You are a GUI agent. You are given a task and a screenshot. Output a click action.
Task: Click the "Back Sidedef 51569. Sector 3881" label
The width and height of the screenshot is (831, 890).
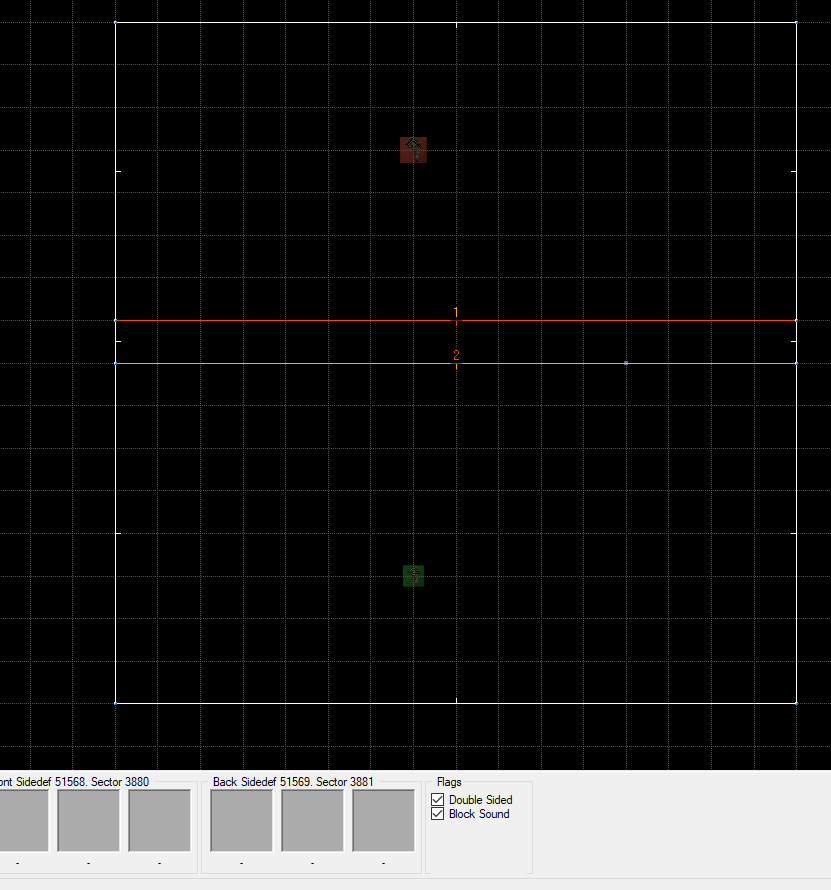[293, 782]
